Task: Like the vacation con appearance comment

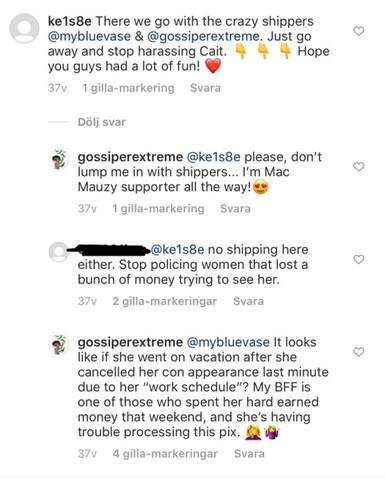Action: click(358, 352)
